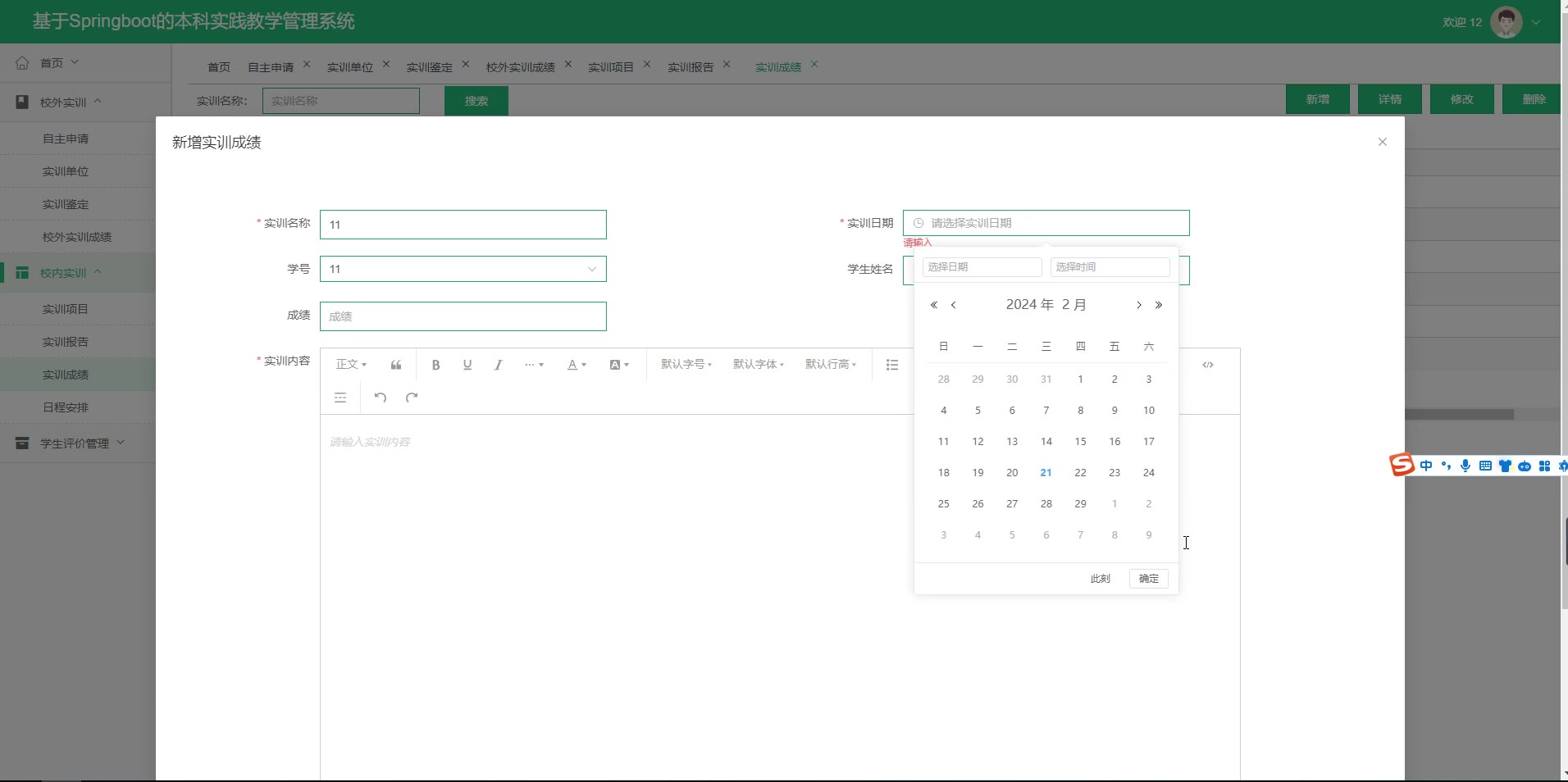Open the 默认字号 font size dropdown
This screenshot has width=1568, height=782.
pos(686,365)
